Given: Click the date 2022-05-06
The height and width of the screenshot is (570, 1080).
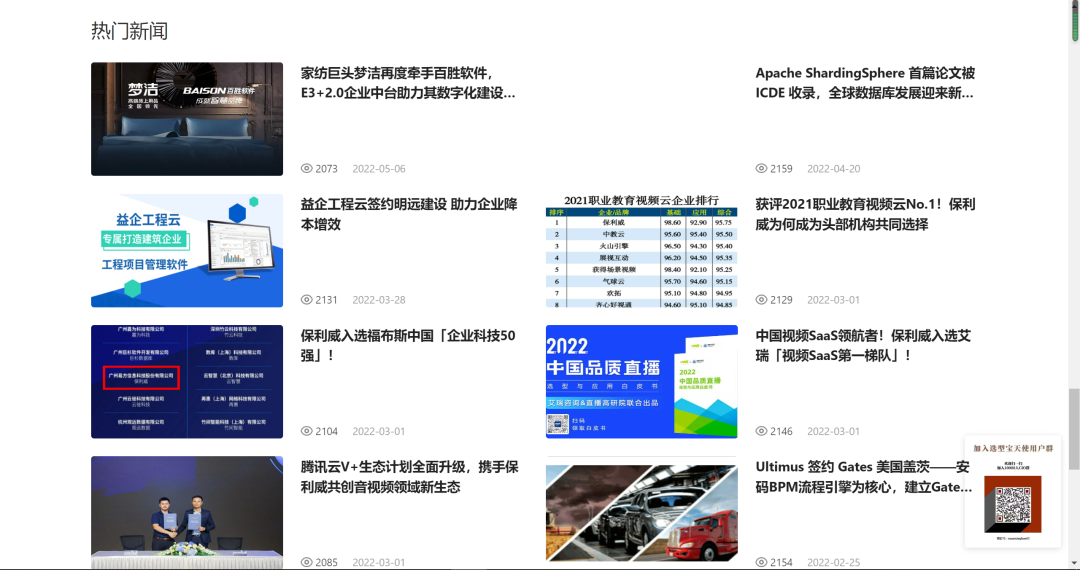Looking at the screenshot, I should click(x=379, y=169).
